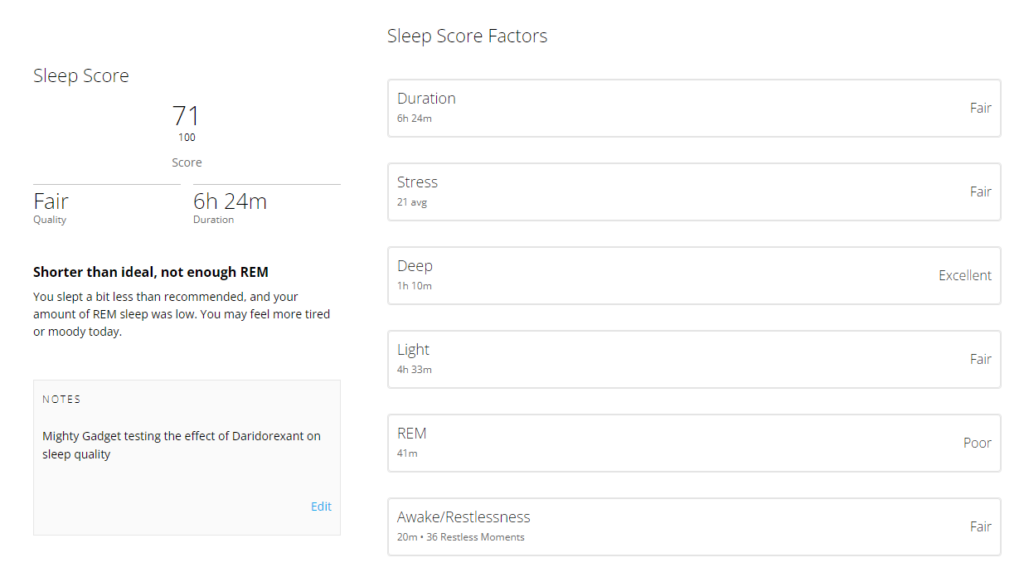Viewport: 1024px width, 577px height.
Task: Select the REM sleep factor card
Action: click(693, 443)
